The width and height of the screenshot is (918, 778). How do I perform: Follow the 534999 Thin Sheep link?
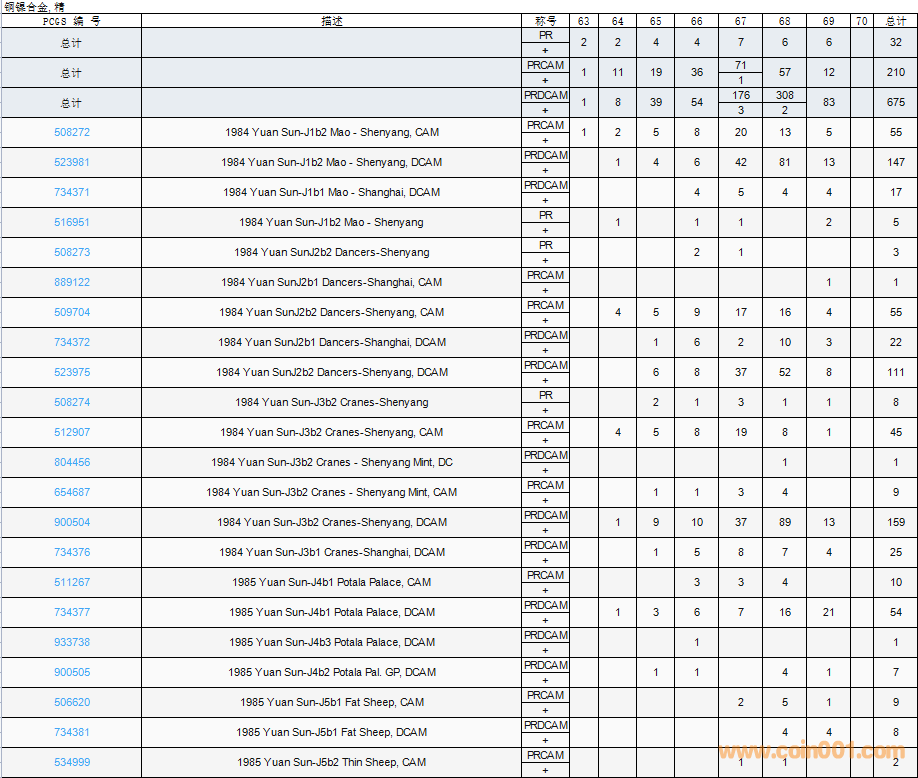point(71,762)
